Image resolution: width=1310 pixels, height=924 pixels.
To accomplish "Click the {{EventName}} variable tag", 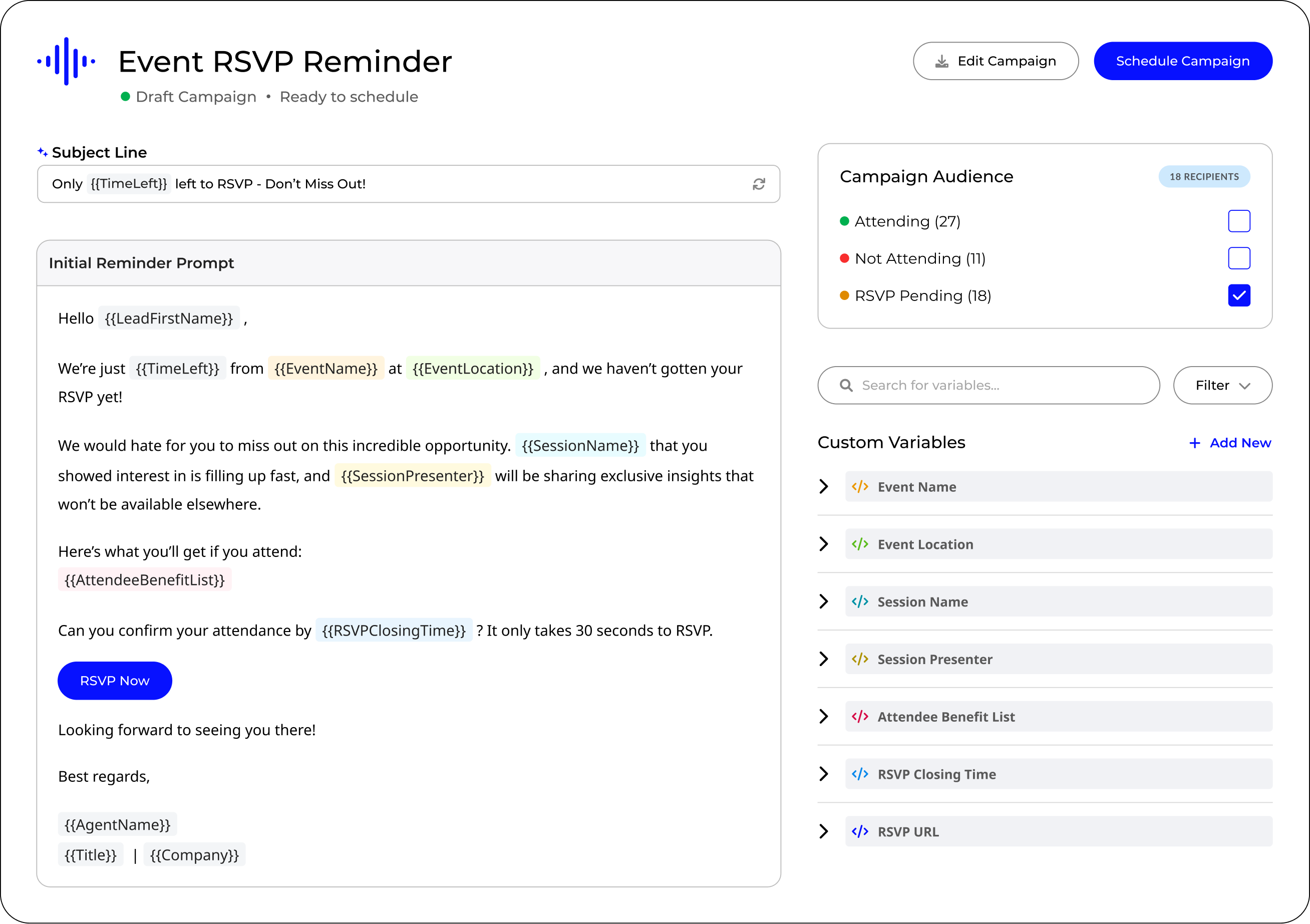I will (326, 369).
